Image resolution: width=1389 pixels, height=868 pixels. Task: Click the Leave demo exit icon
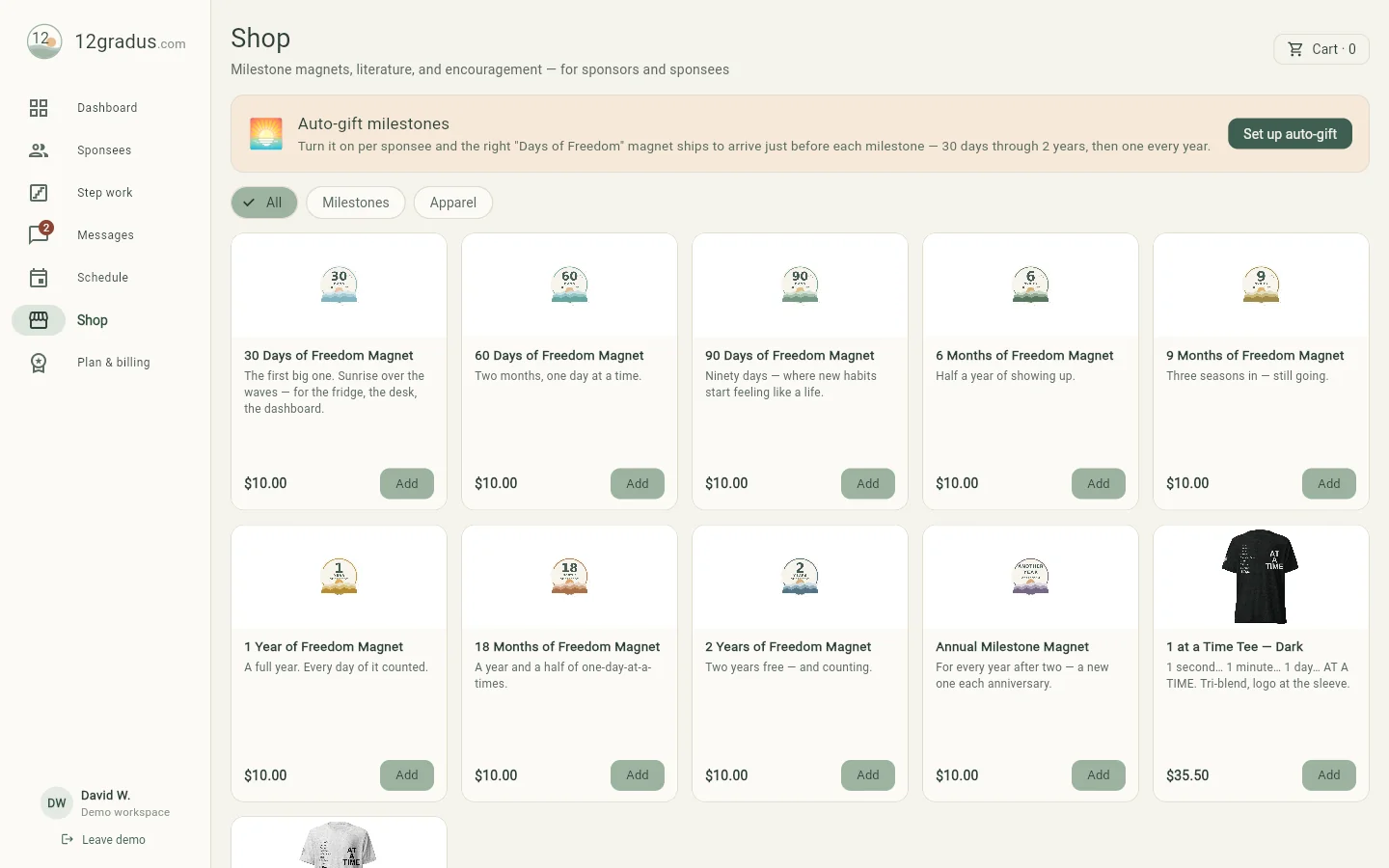pyautogui.click(x=68, y=840)
